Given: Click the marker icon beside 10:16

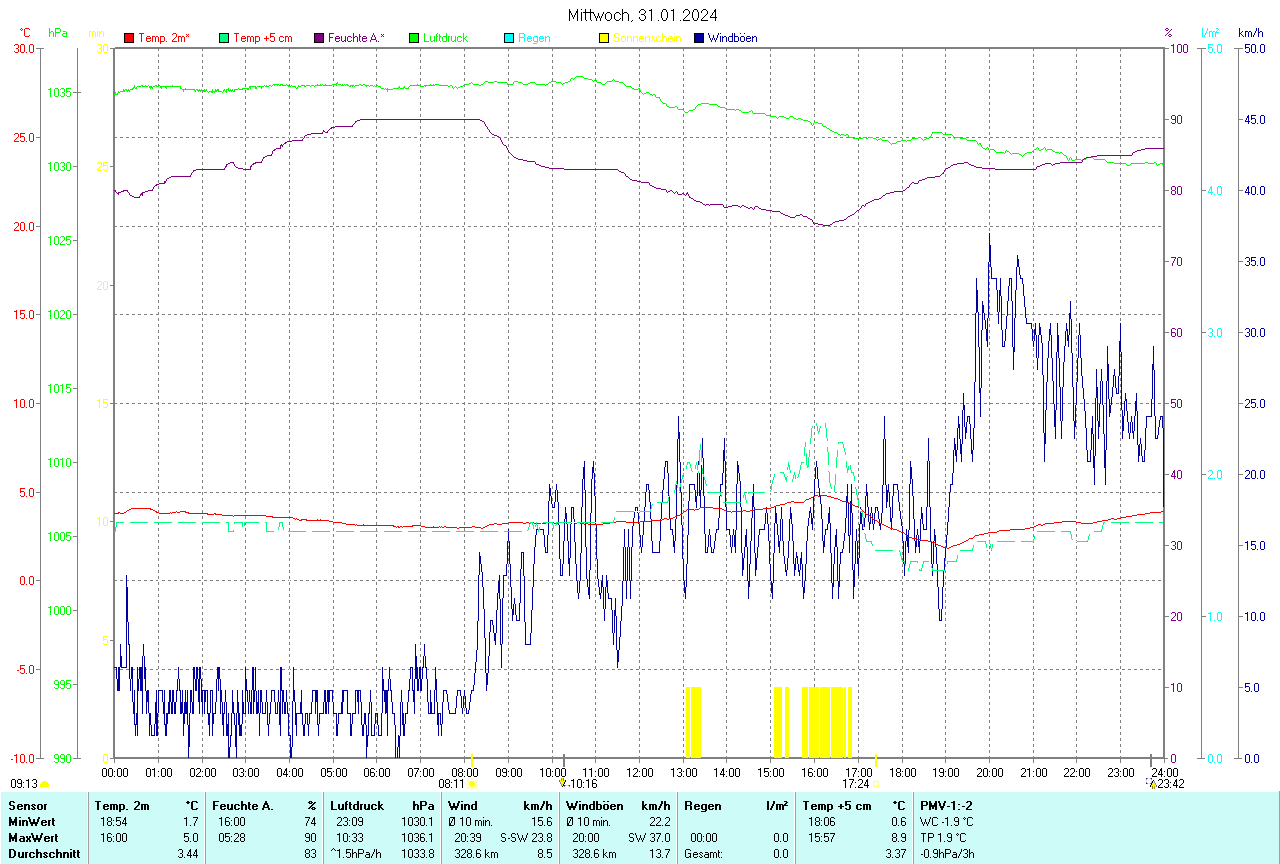Looking at the screenshot, I should (x=563, y=784).
